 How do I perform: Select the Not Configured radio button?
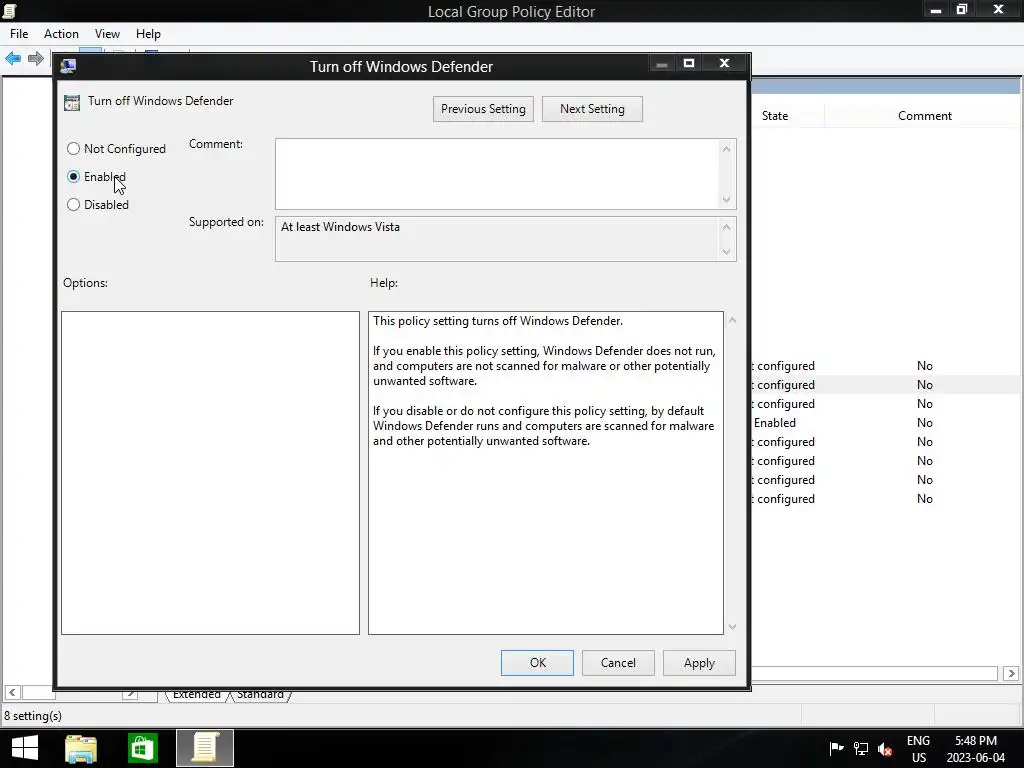[74, 149]
